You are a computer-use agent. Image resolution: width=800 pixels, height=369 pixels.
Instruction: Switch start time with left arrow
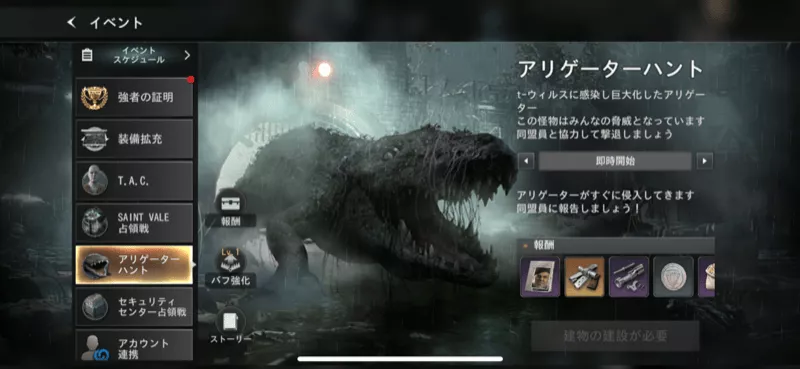pos(526,161)
